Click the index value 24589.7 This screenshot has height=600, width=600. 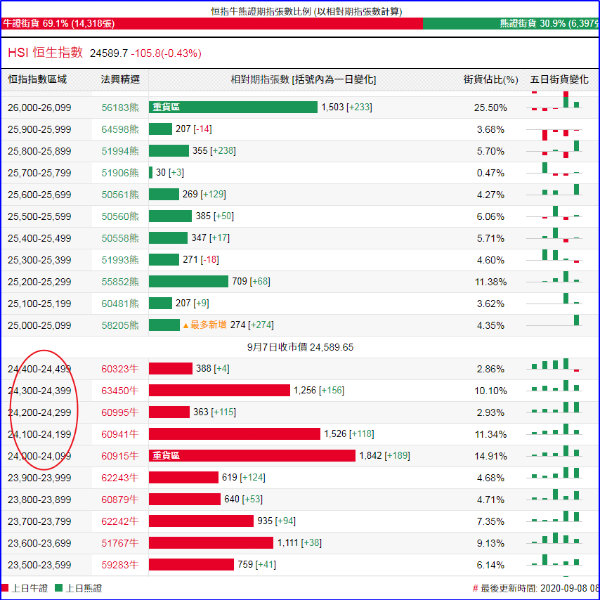[x=109, y=53]
